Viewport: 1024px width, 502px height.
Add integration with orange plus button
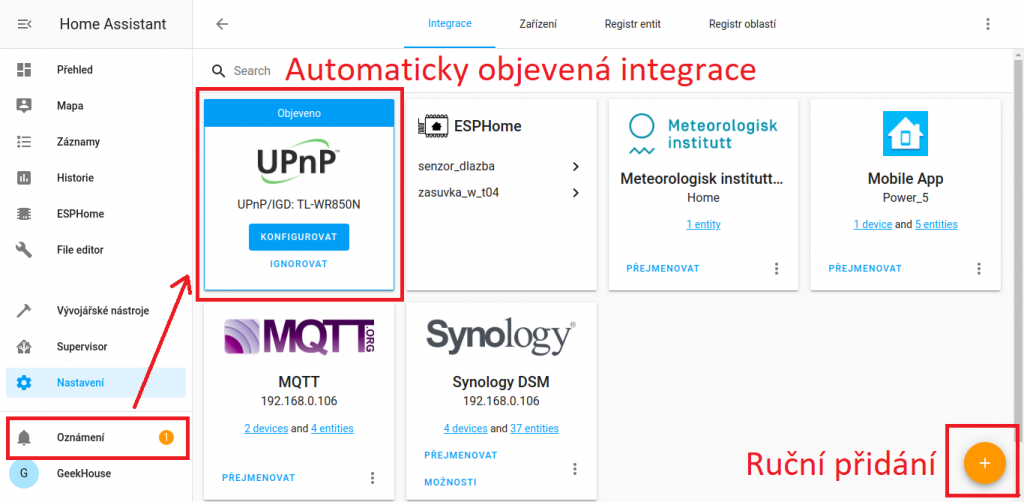[x=985, y=462]
